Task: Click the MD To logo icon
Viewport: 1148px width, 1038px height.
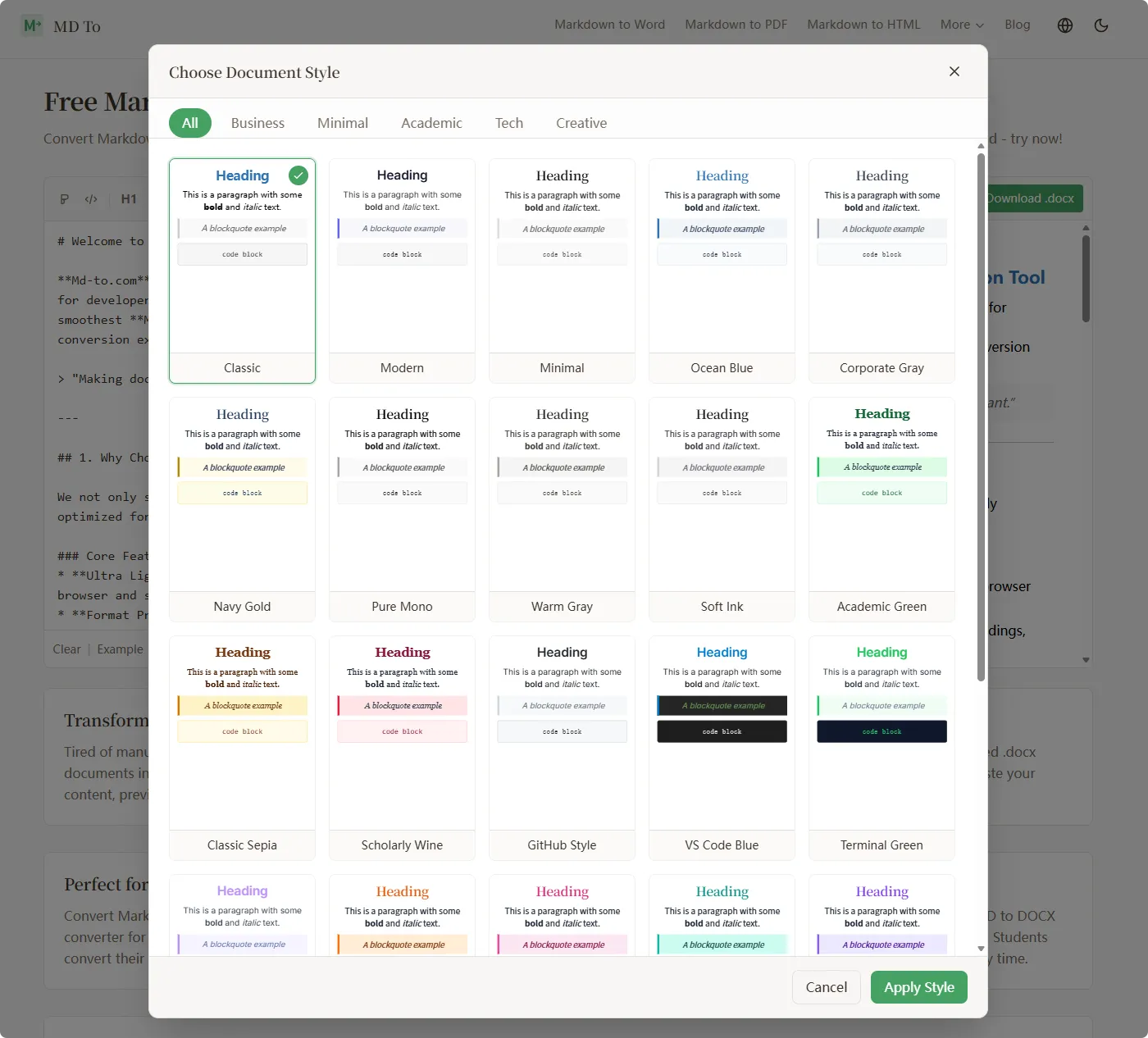Action: [32, 25]
